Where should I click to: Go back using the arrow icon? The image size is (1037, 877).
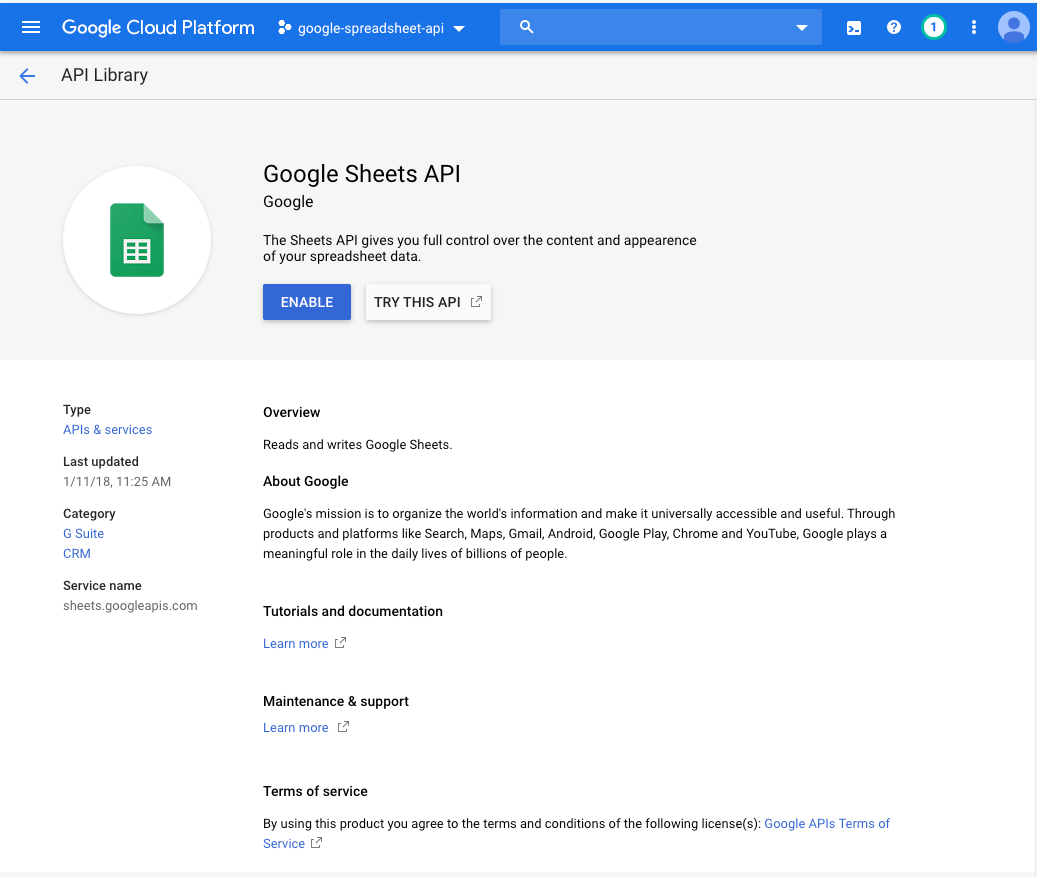click(27, 75)
